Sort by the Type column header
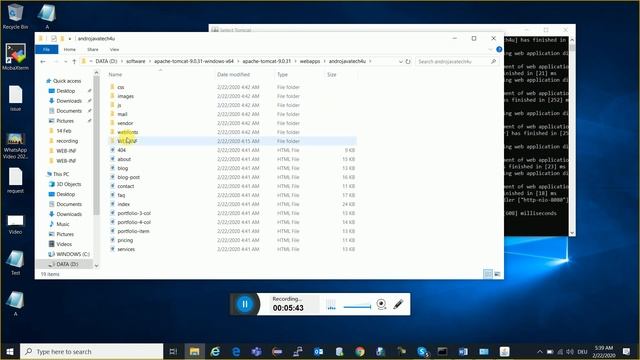 coord(282,75)
